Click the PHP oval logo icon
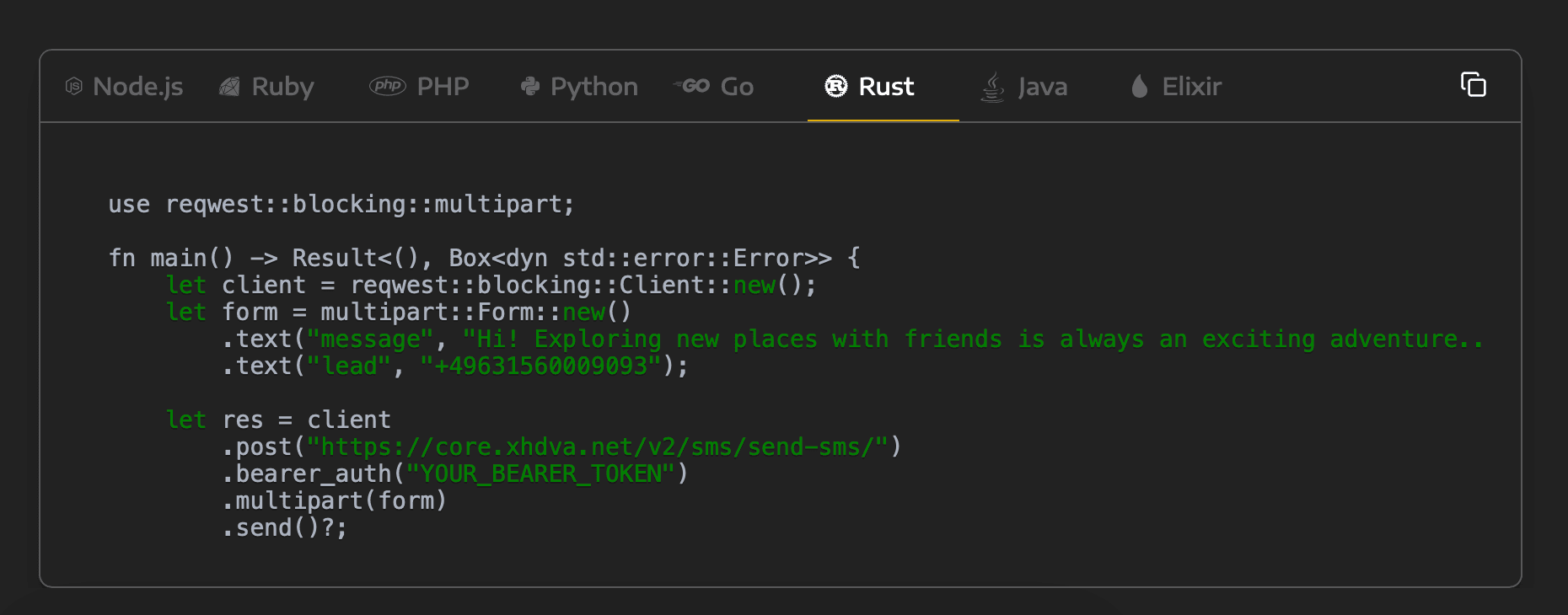This screenshot has height=615, width=1568. coord(388,86)
